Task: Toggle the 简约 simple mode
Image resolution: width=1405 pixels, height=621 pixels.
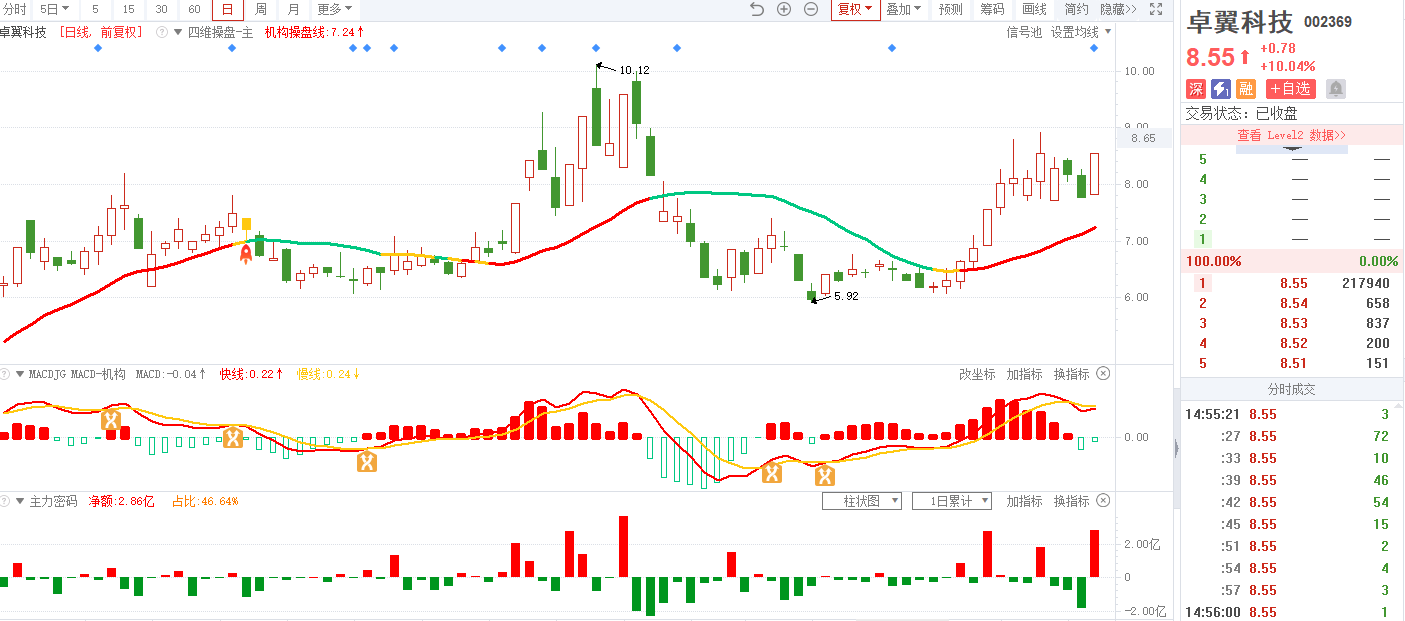Action: pos(1076,9)
